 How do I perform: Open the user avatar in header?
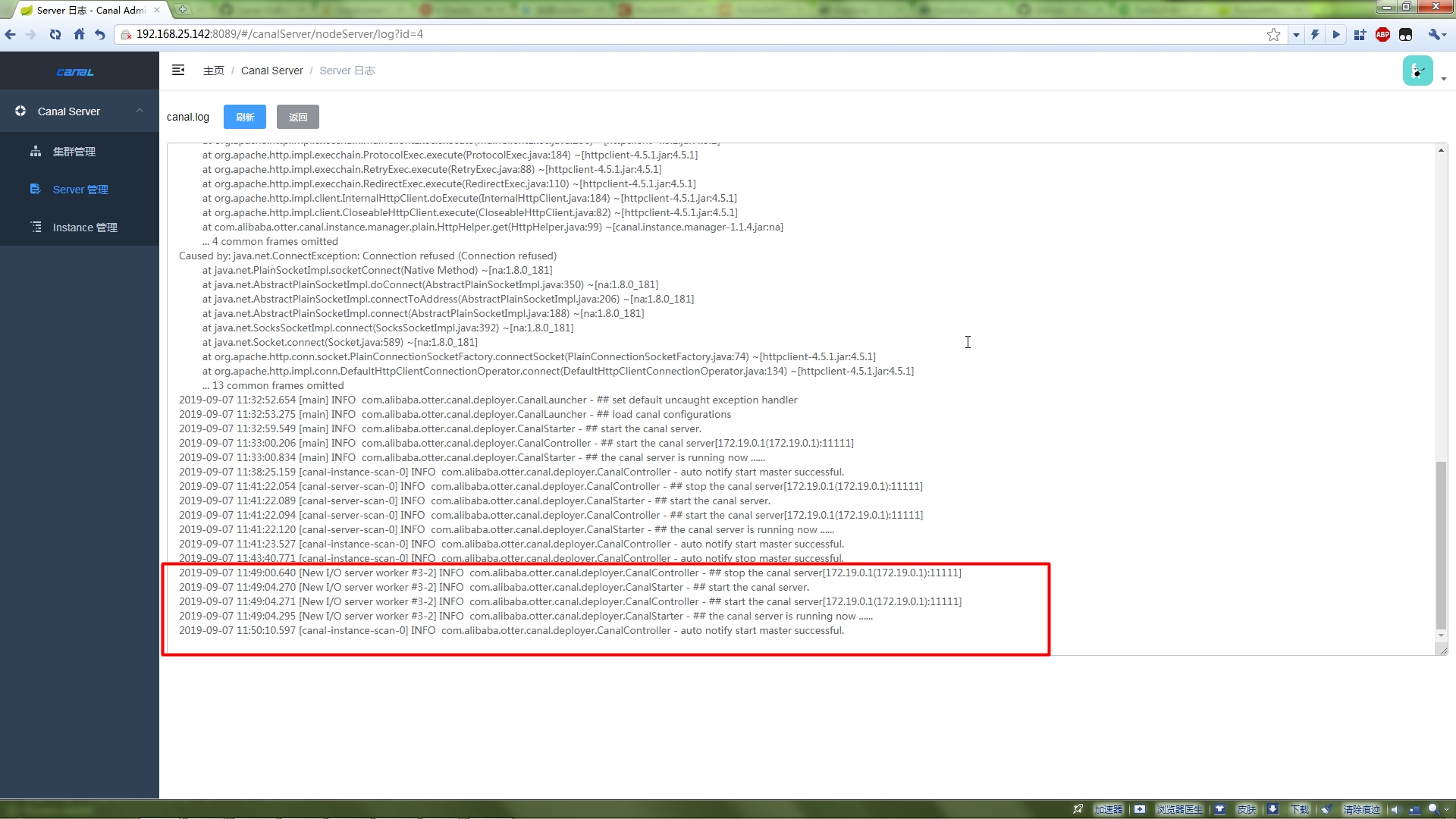tap(1417, 71)
